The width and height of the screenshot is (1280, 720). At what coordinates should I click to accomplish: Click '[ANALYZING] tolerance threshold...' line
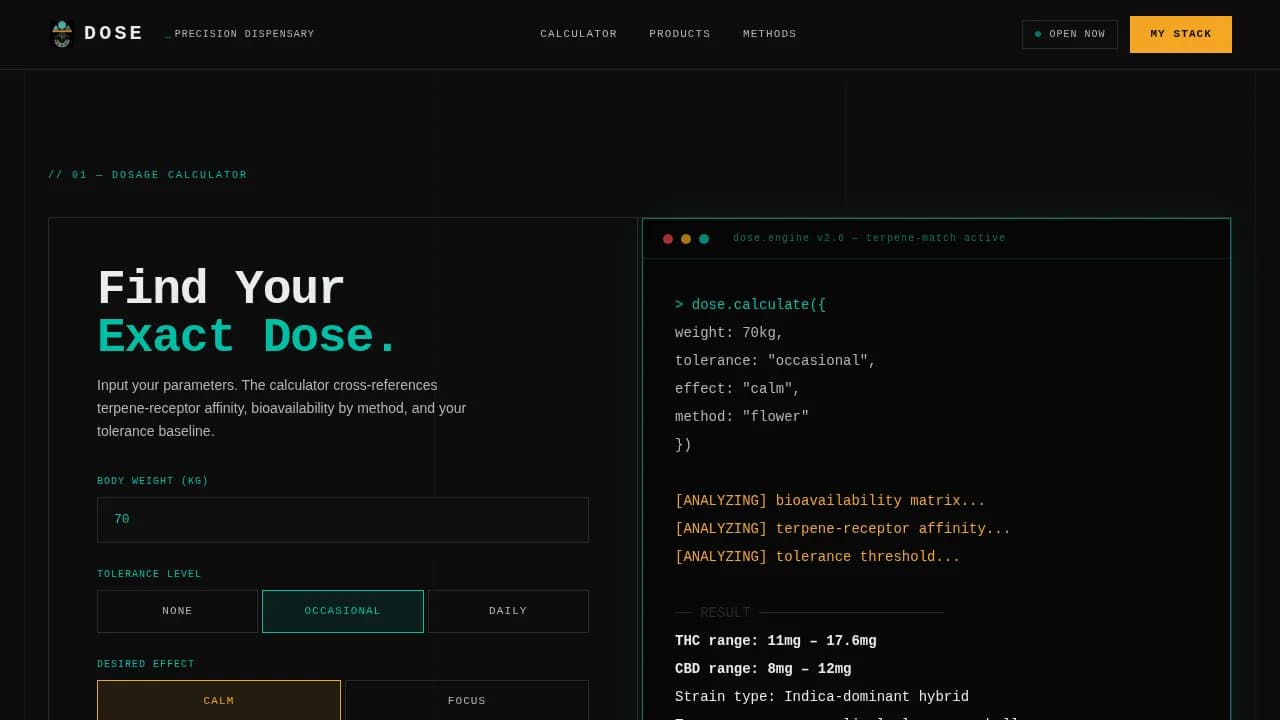click(817, 557)
